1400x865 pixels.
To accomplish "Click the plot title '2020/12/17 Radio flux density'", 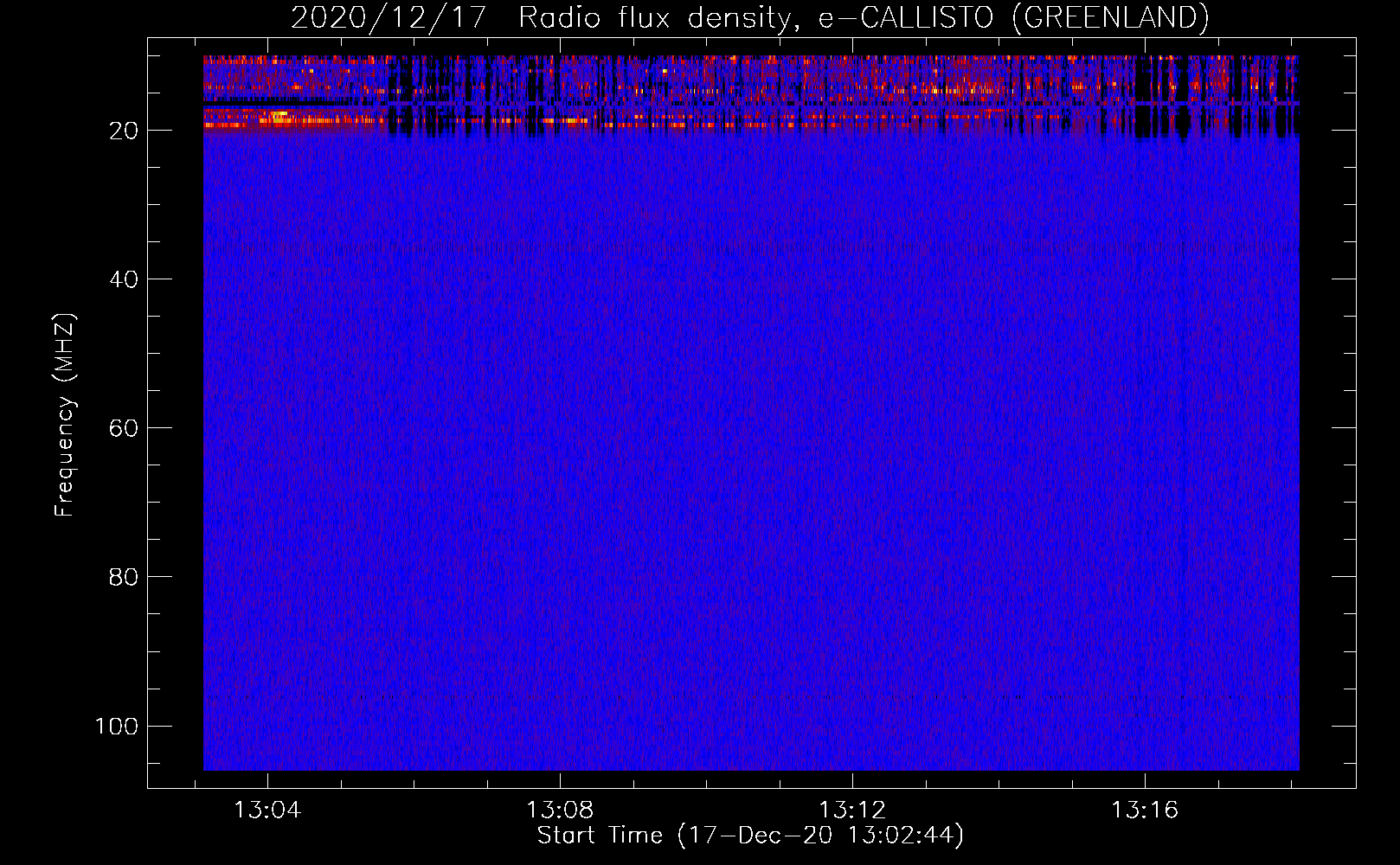I will click(749, 17).
